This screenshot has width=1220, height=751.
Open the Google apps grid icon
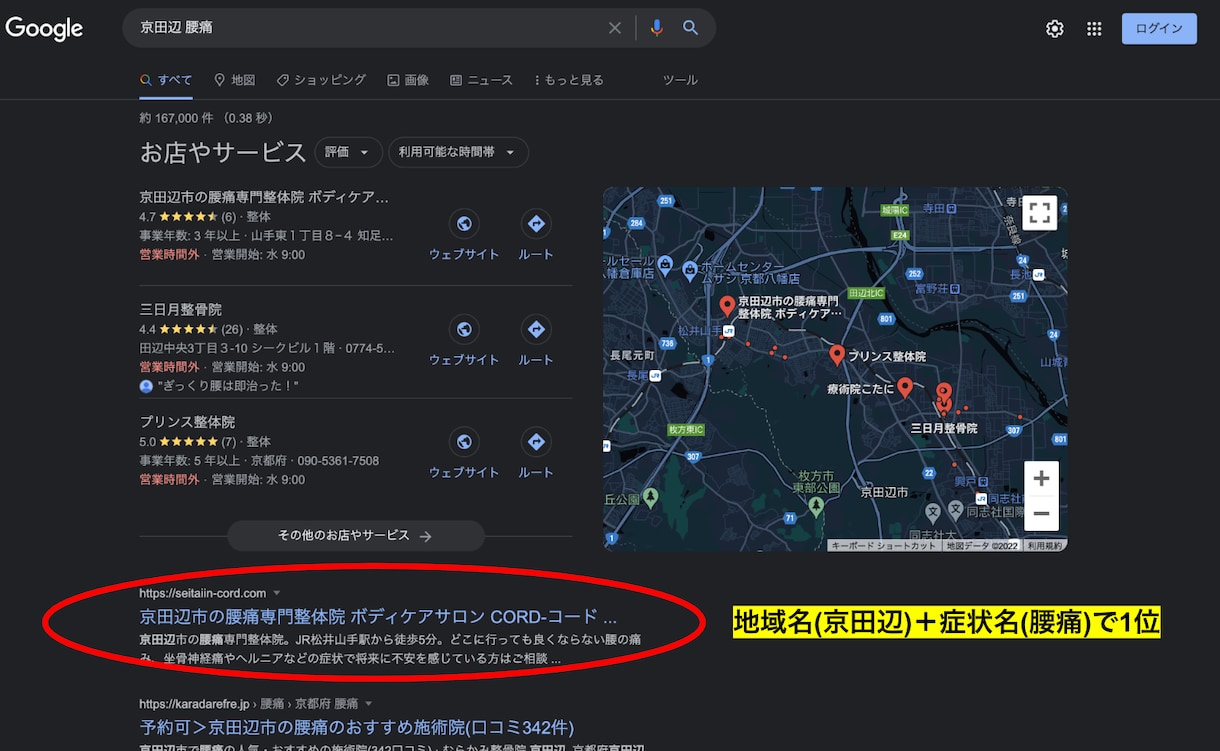point(1094,29)
